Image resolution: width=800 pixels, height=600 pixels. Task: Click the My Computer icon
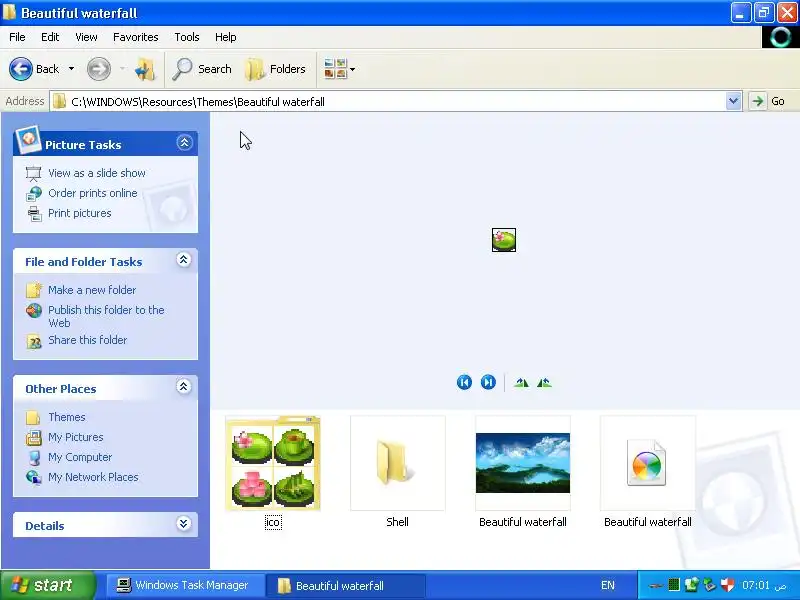pos(34,458)
